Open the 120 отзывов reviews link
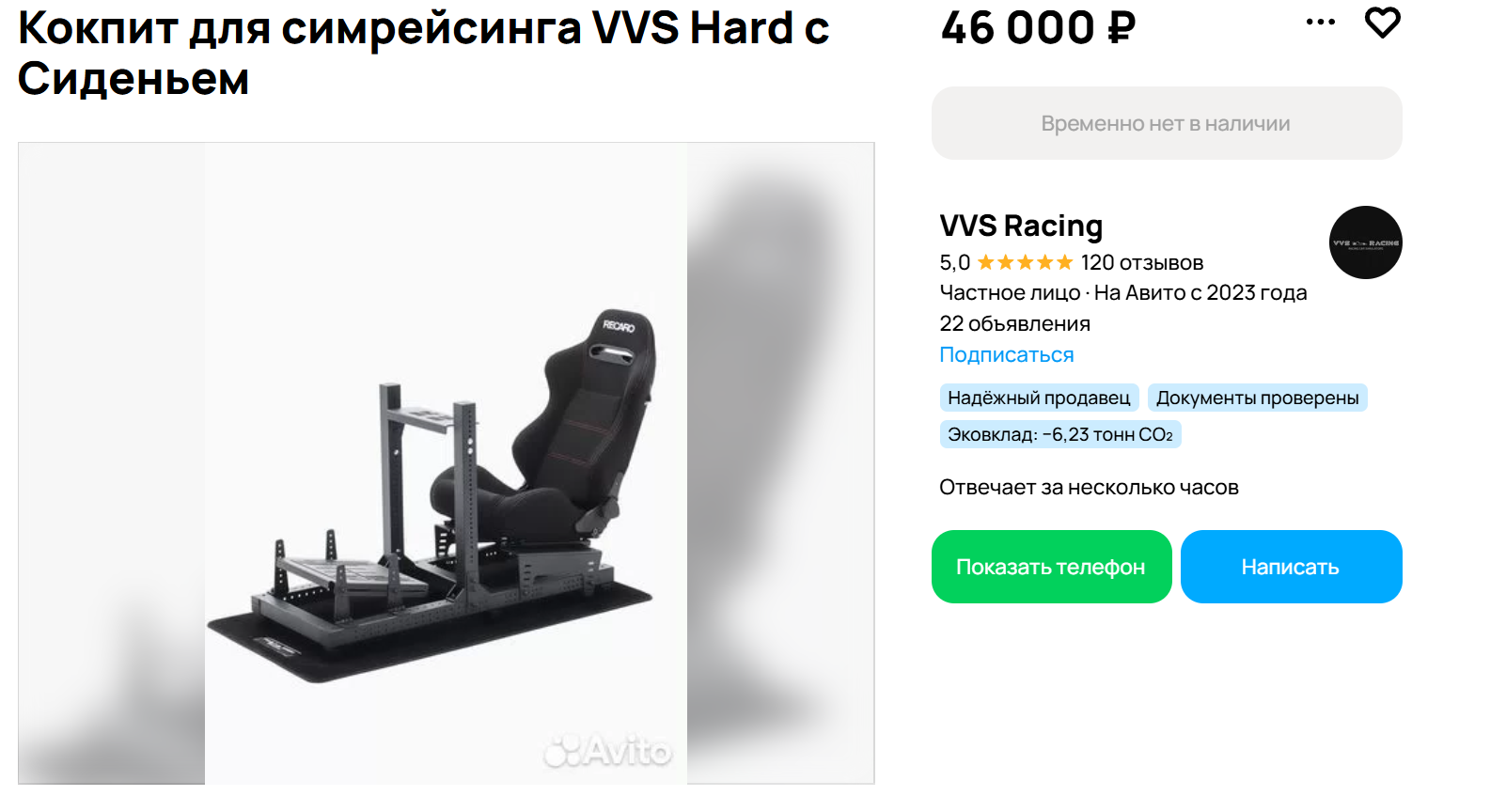The height and width of the screenshot is (812, 1506). tap(1141, 262)
